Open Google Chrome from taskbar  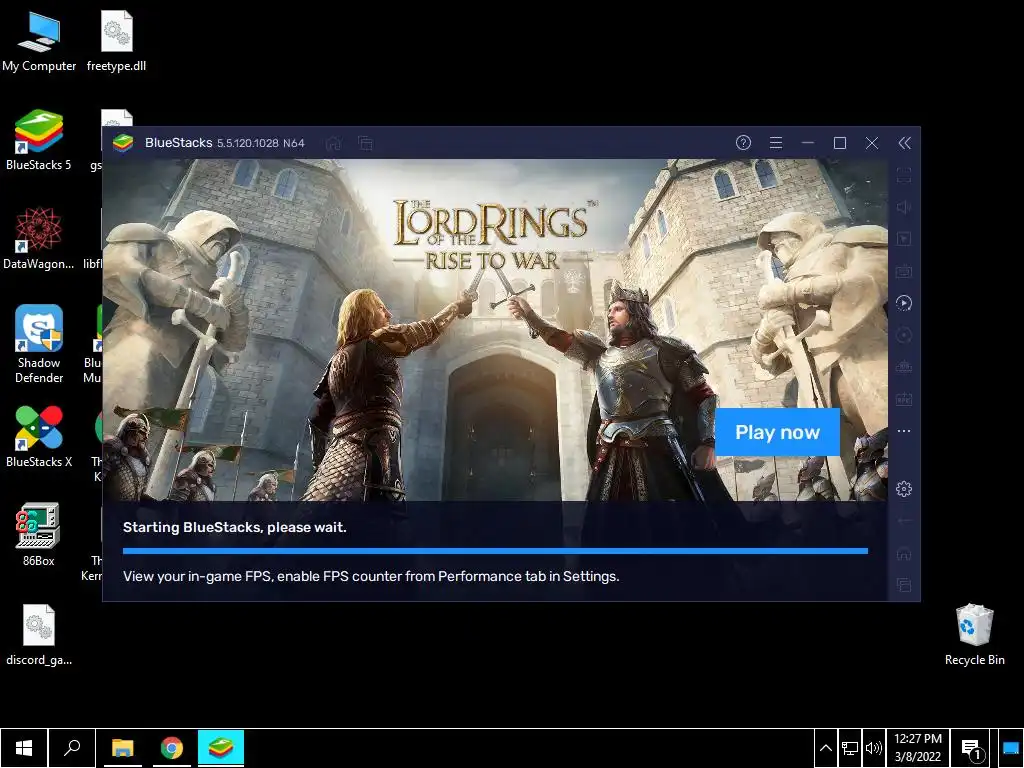coord(172,748)
